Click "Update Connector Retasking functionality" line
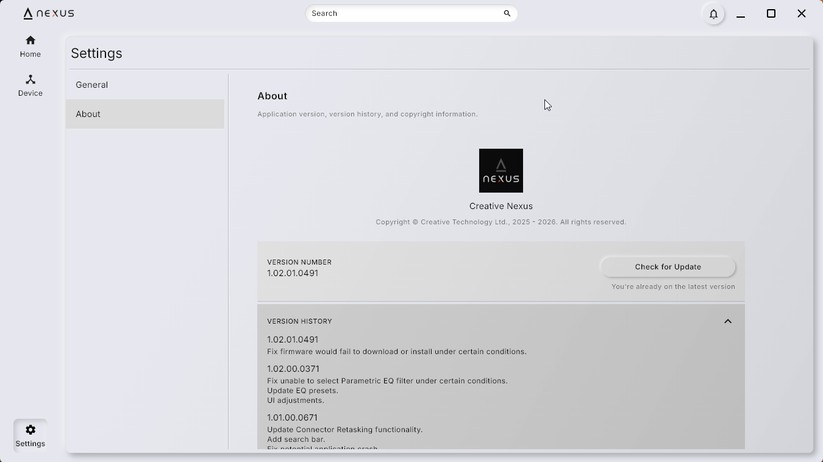 point(345,429)
